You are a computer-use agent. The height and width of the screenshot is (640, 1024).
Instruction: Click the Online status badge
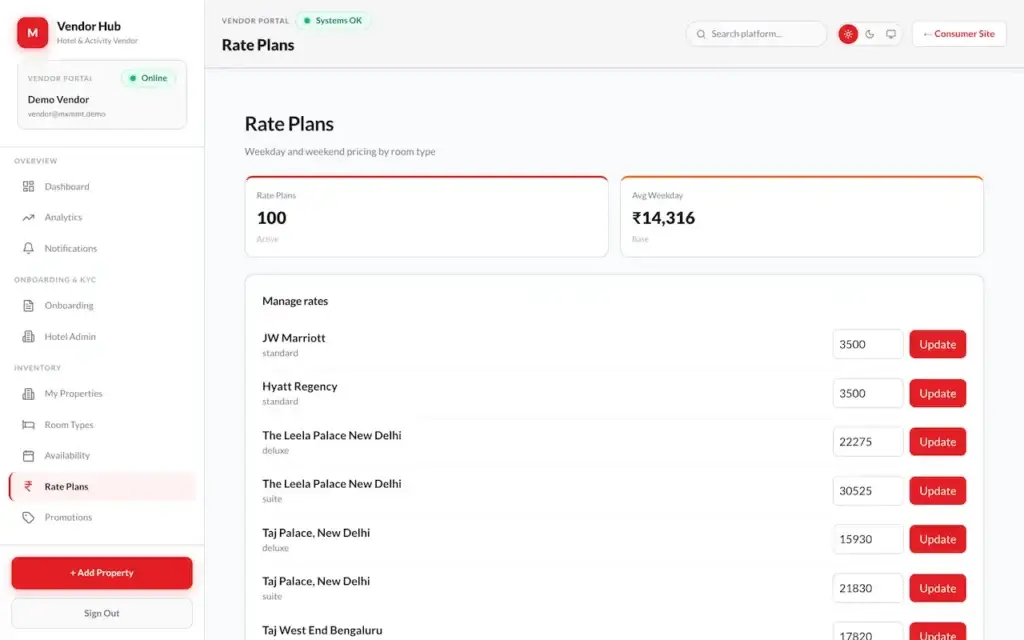(148, 78)
